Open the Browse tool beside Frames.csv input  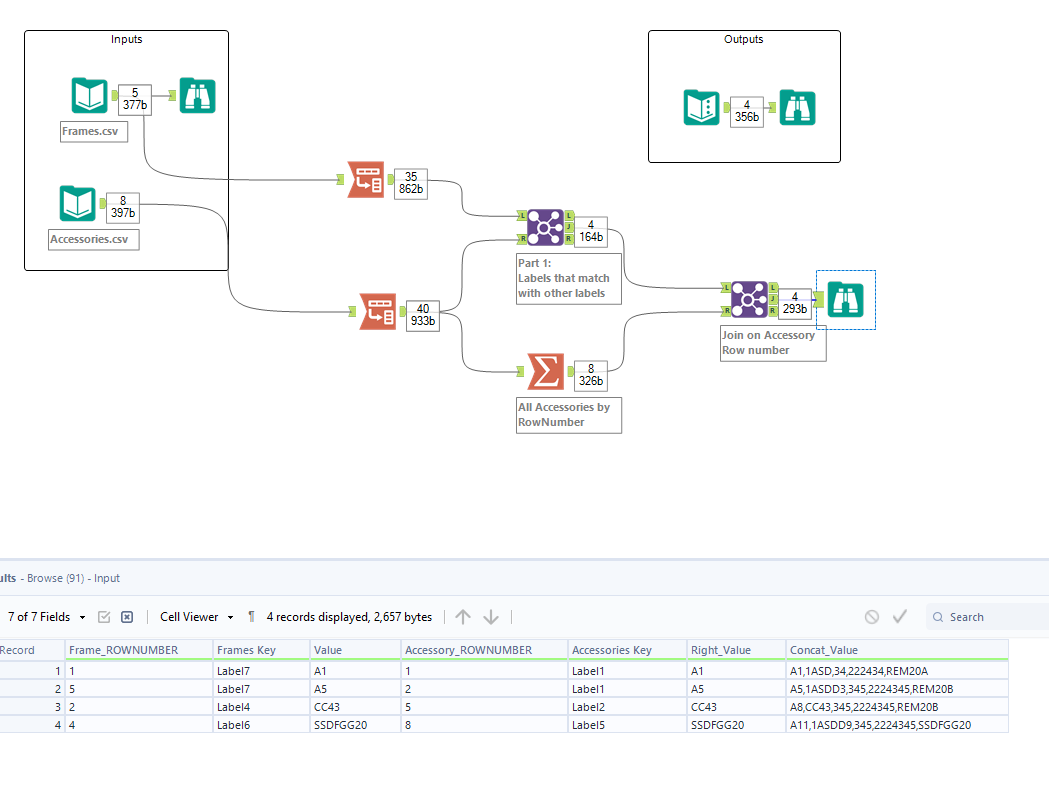pyautogui.click(x=196, y=96)
